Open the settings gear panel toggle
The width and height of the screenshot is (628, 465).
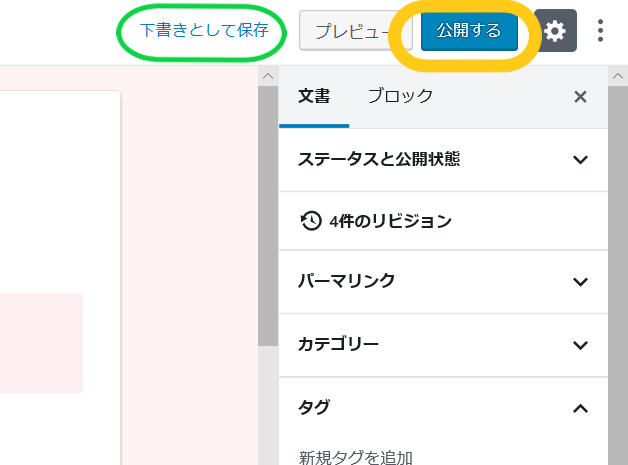point(555,30)
